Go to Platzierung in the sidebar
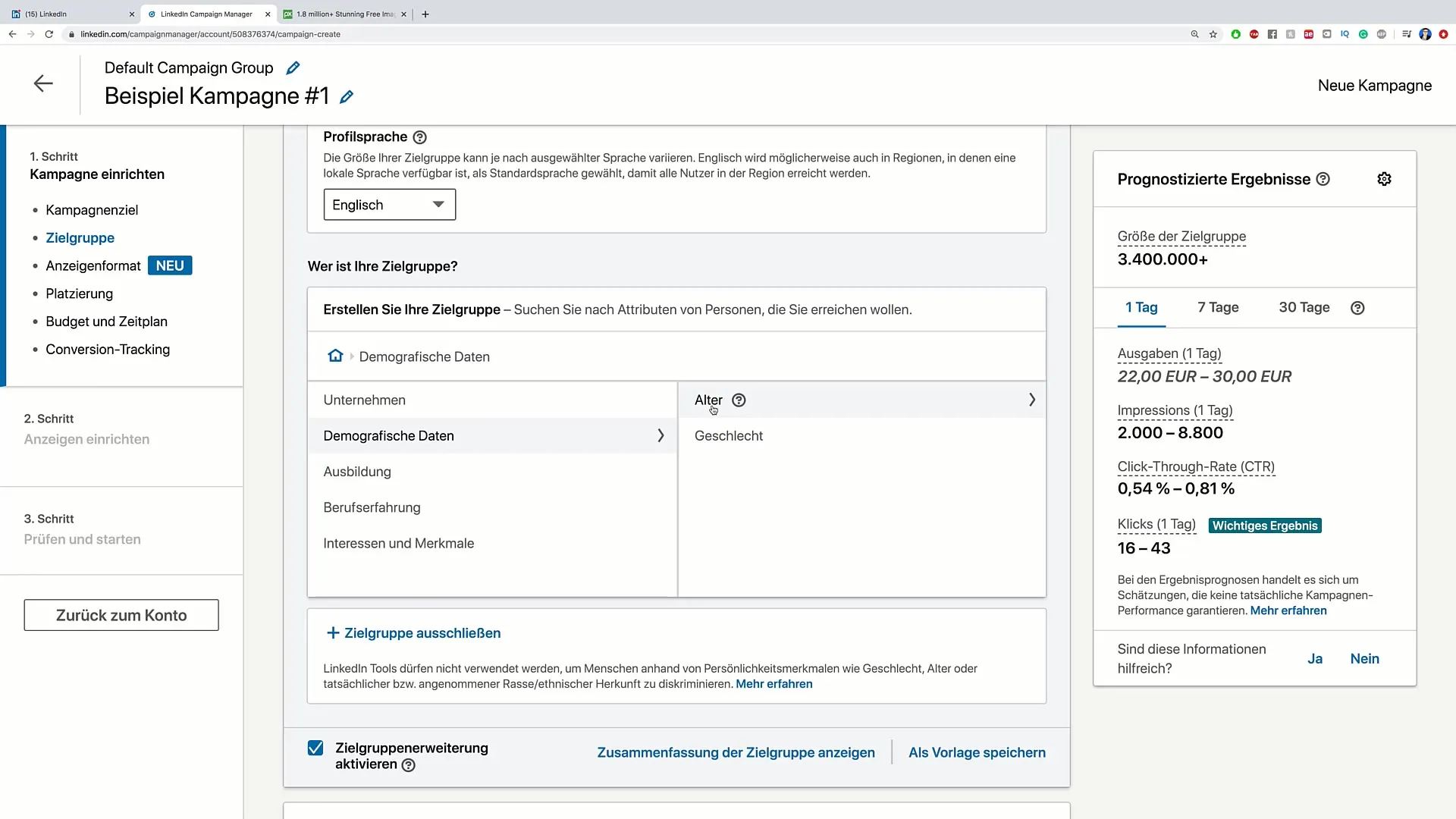The width and height of the screenshot is (1456, 819). click(x=79, y=293)
